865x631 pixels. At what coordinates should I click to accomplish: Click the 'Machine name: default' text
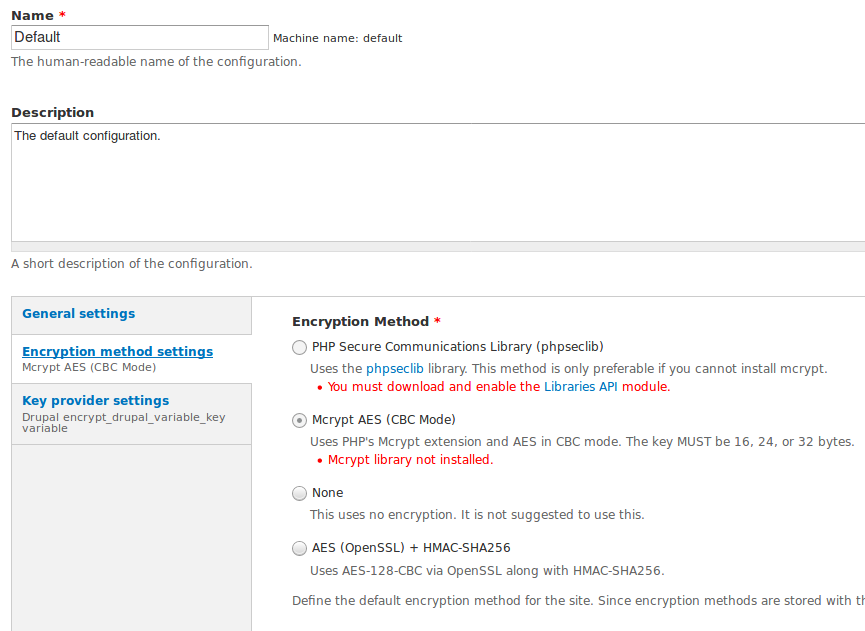[338, 38]
